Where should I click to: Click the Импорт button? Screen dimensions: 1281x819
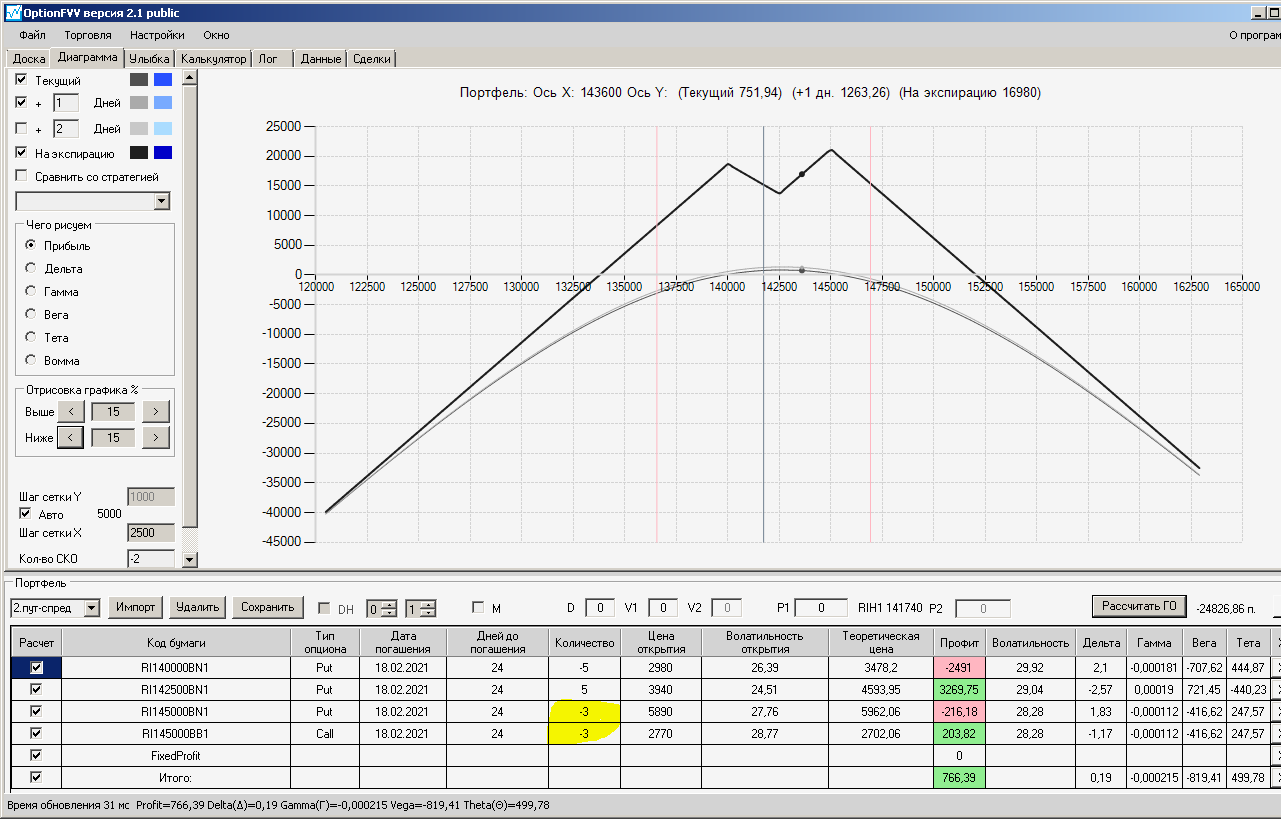pyautogui.click(x=136, y=607)
